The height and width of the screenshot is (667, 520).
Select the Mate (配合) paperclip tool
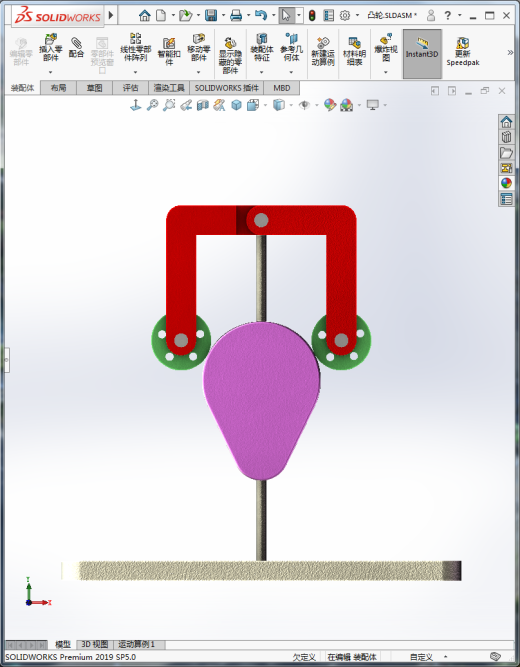pos(76,47)
